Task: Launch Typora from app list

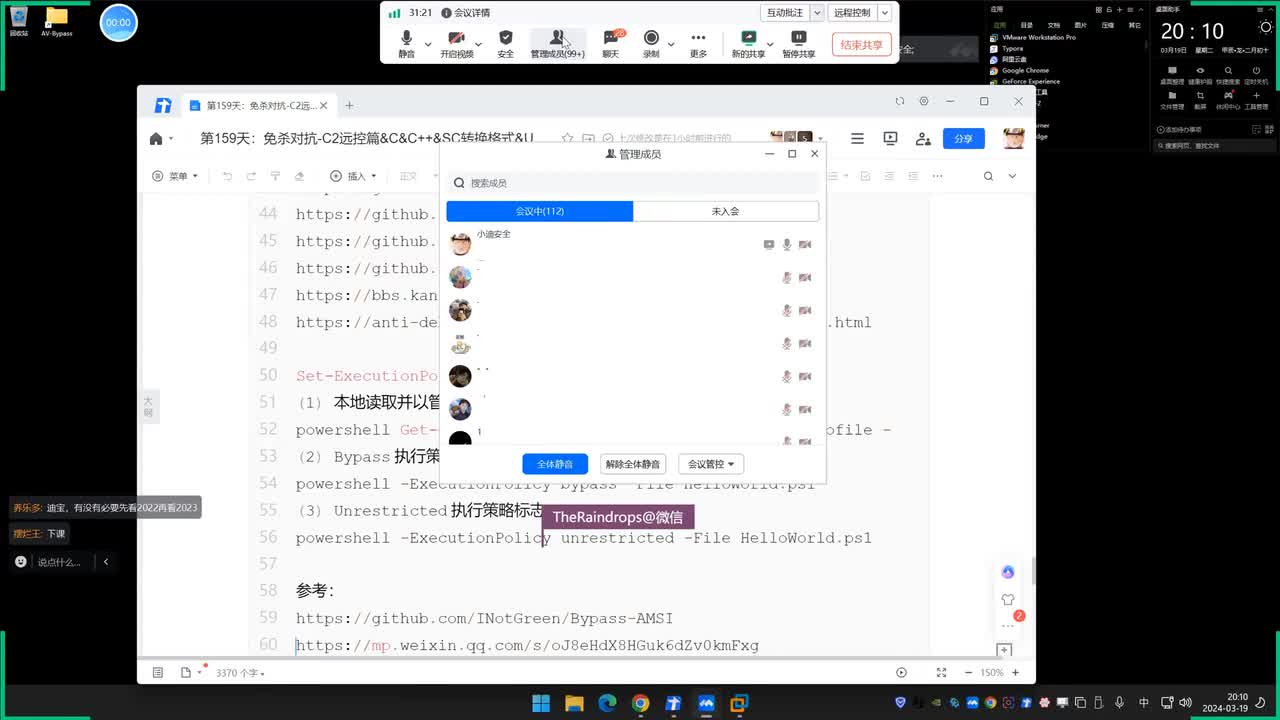Action: (x=1007, y=48)
